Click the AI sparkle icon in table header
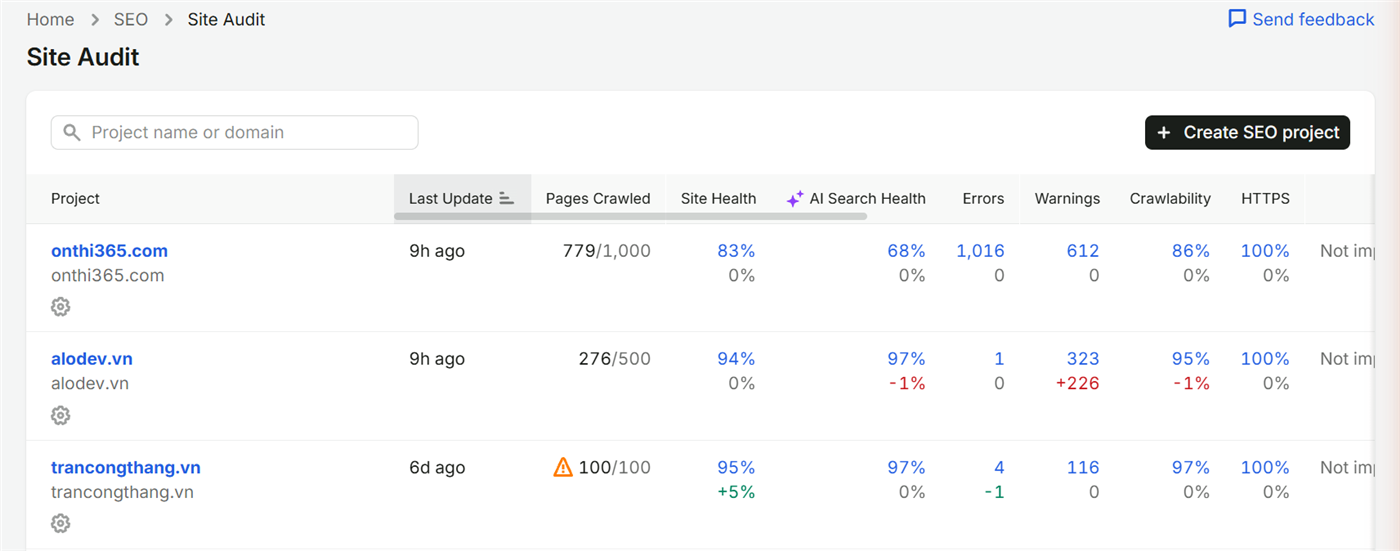The image size is (1400, 551). (x=795, y=199)
